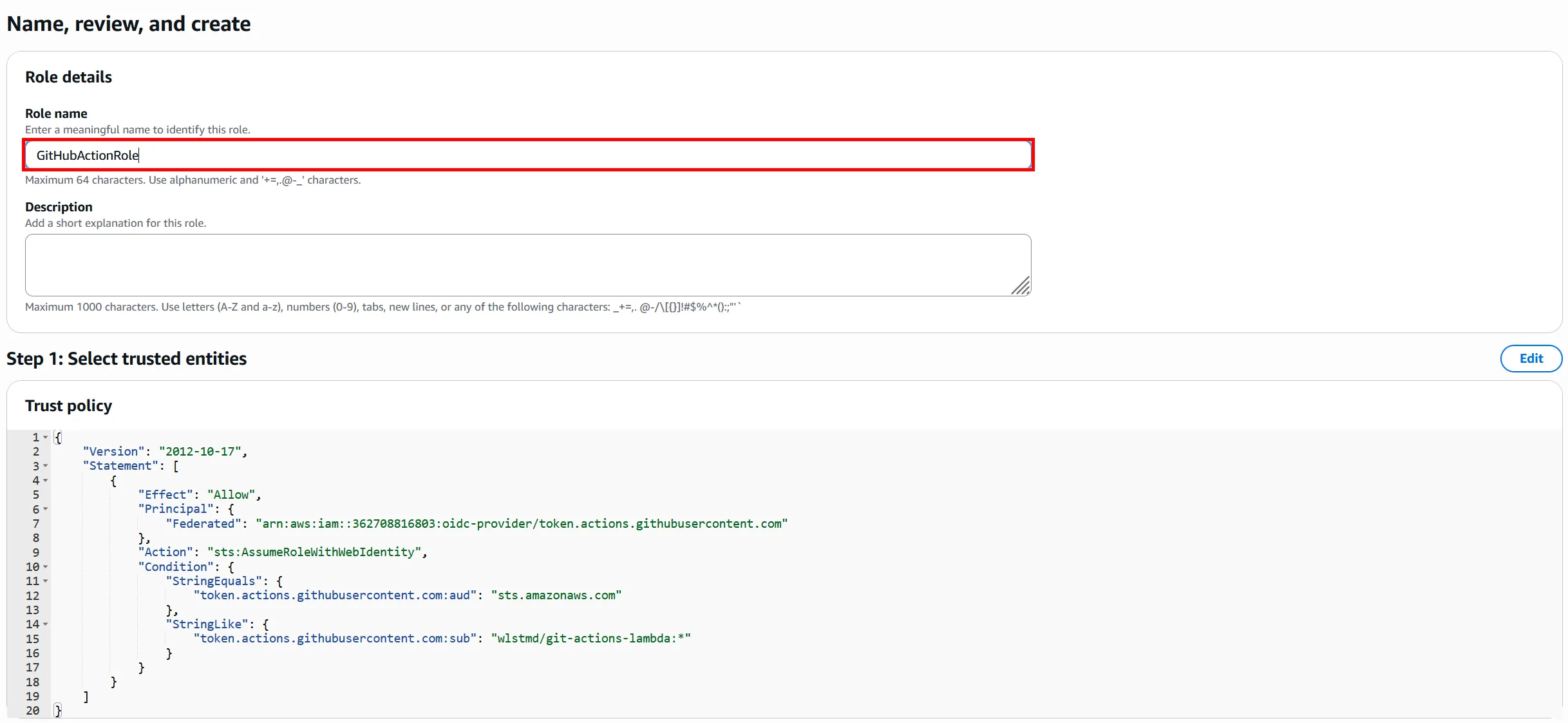Collapse the StringEquals block on line 11

(x=46, y=581)
